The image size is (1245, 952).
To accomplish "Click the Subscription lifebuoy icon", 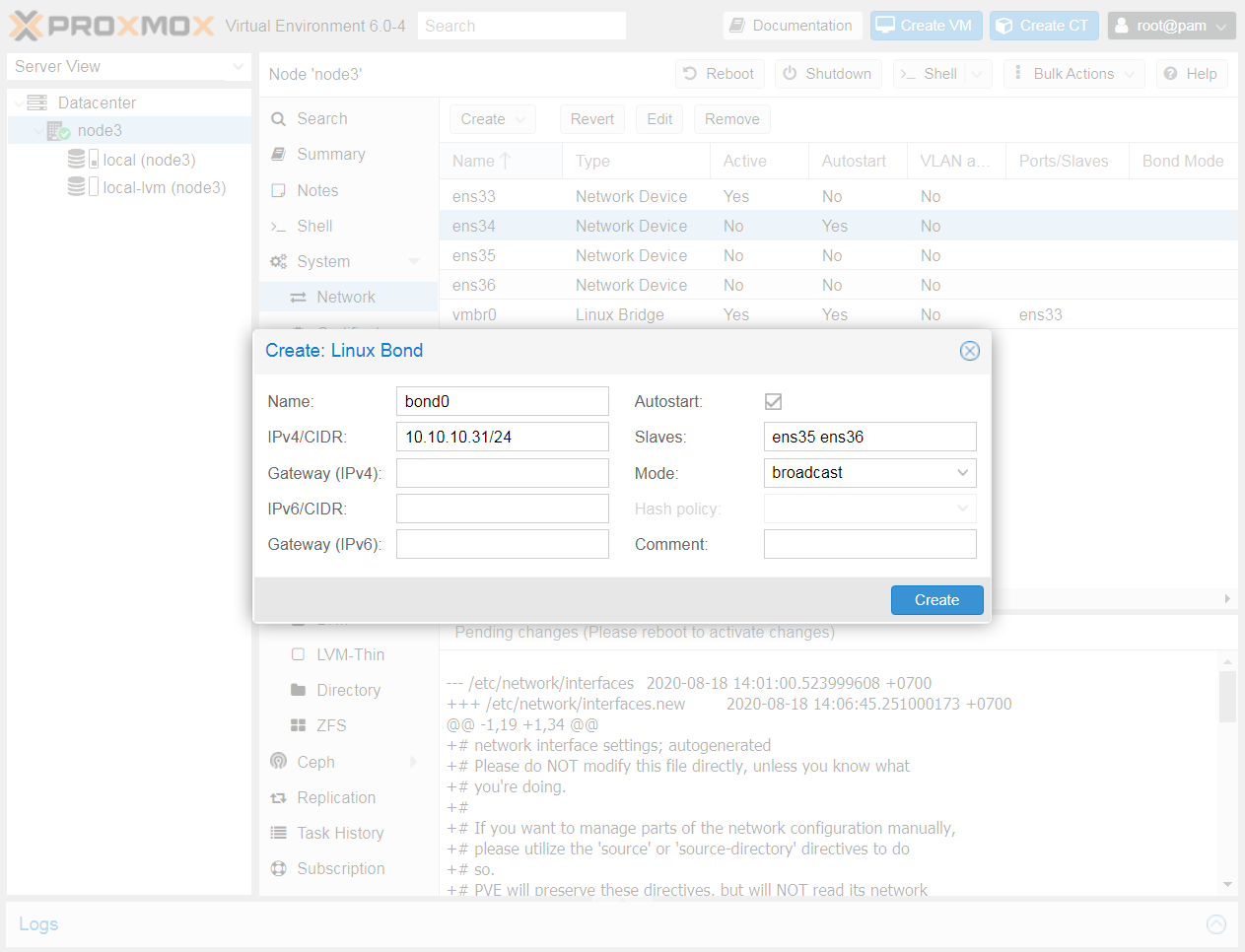I will tap(279, 869).
